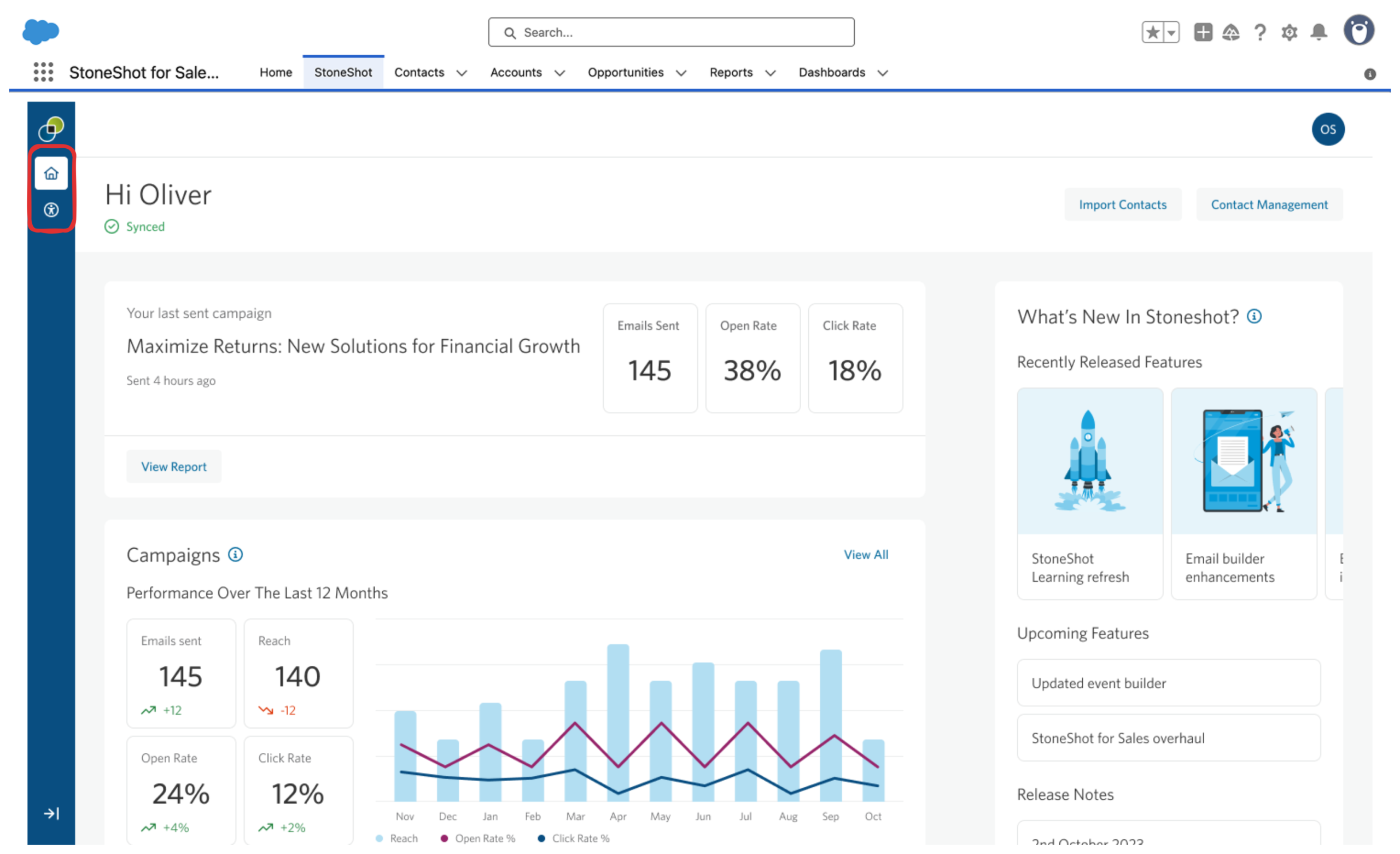This screenshot has height=854, width=1400.
Task: Open the App Launcher grid
Action: tap(43, 72)
